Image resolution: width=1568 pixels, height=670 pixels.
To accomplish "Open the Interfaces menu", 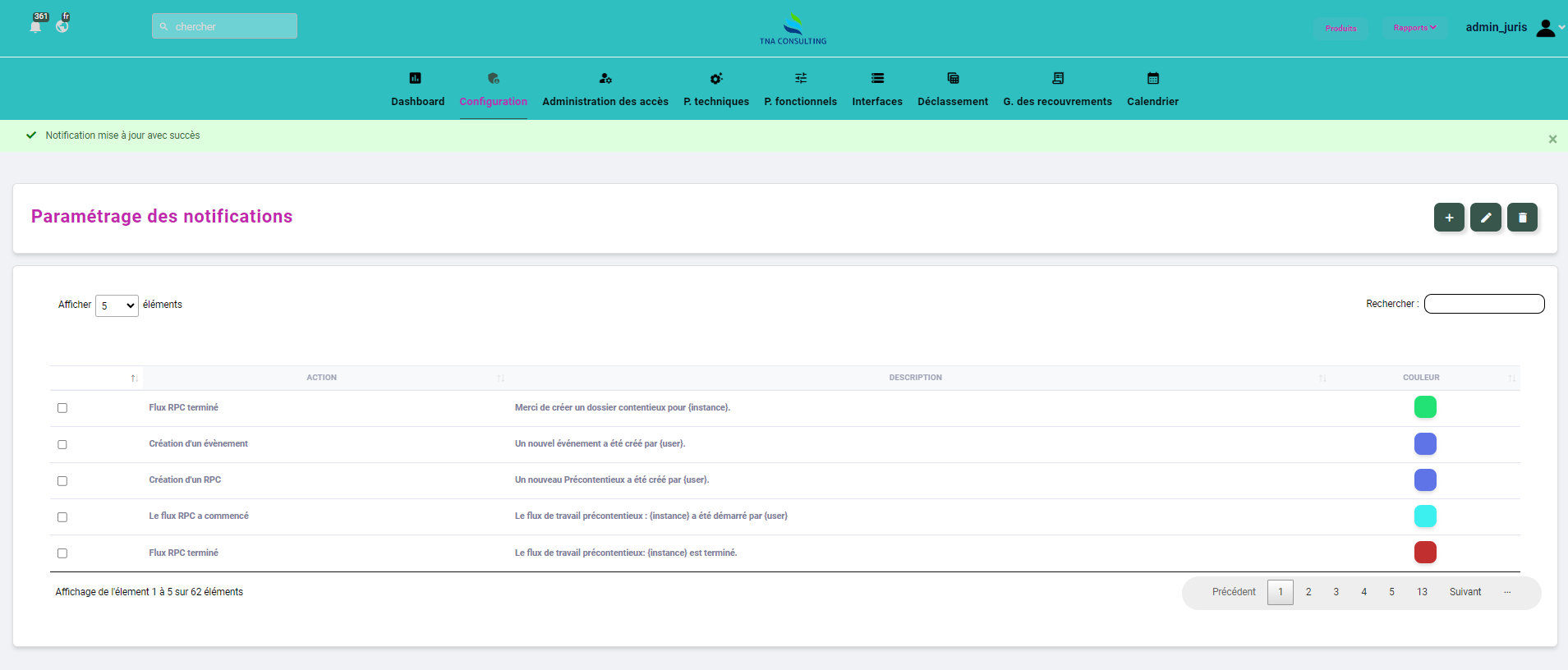I will pyautogui.click(x=877, y=89).
